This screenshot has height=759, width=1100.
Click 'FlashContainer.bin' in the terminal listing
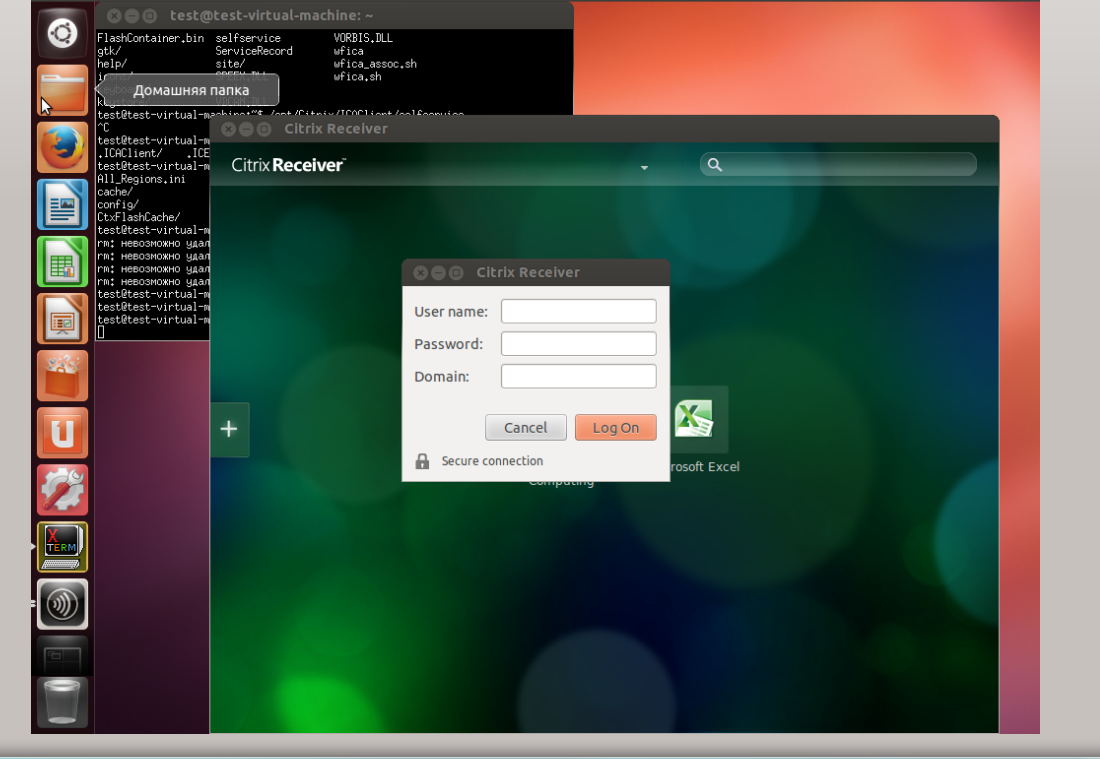(x=150, y=38)
